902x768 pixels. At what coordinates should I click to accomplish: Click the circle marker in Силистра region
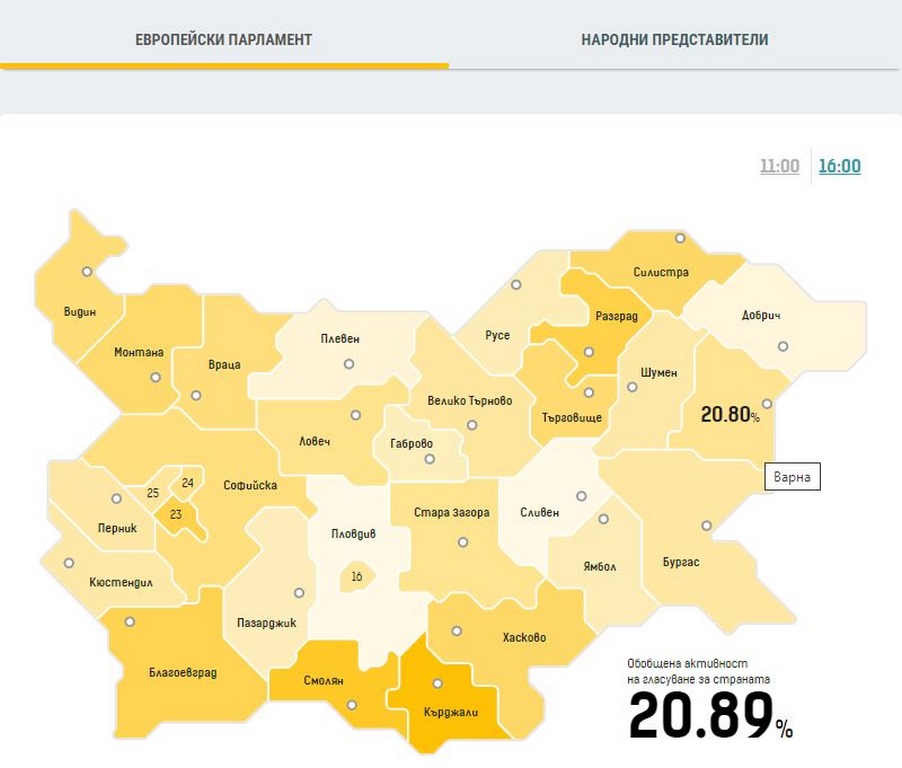click(x=680, y=238)
